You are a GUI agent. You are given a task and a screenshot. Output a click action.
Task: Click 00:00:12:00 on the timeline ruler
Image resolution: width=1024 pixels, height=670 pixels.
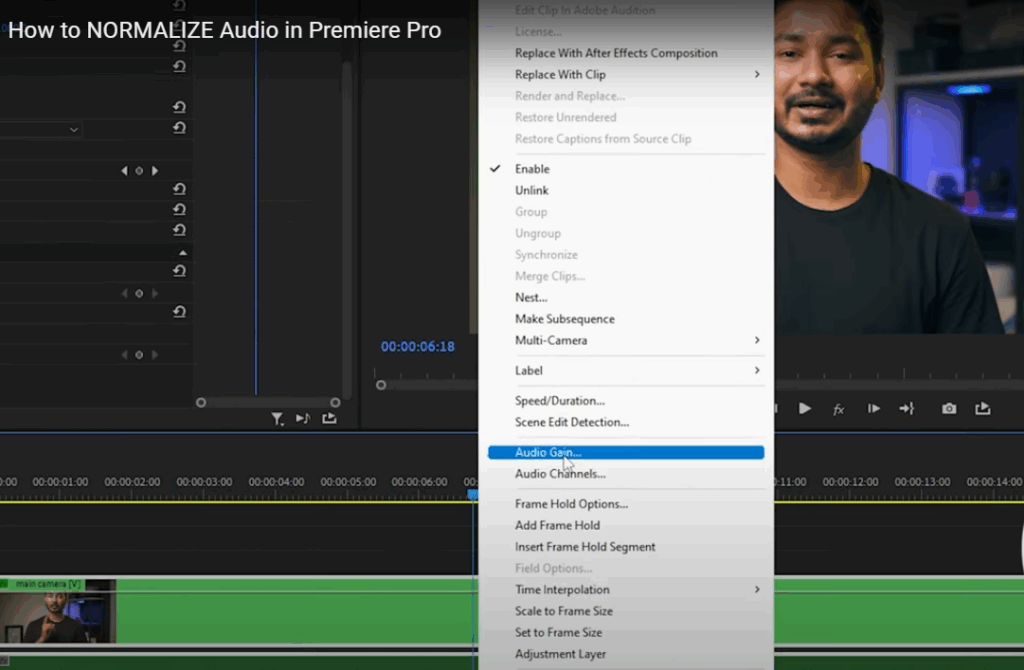coord(850,482)
